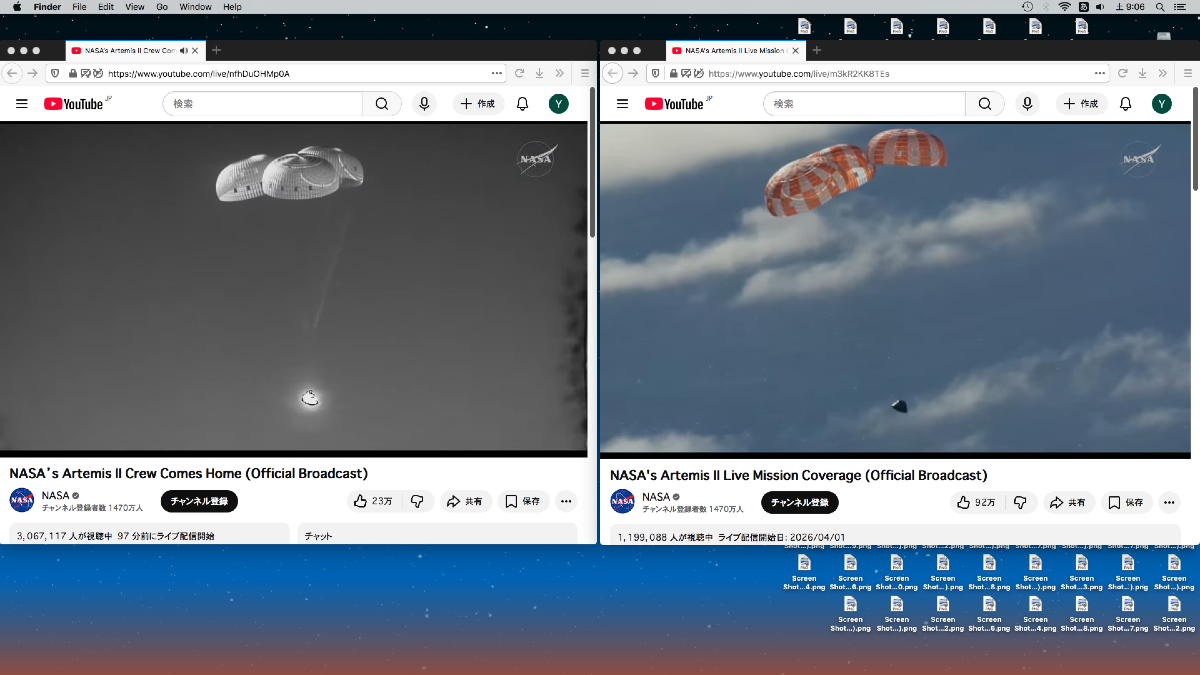The width and height of the screenshot is (1200, 675).
Task: Go back in left browser window
Action: pyautogui.click(x=13, y=73)
